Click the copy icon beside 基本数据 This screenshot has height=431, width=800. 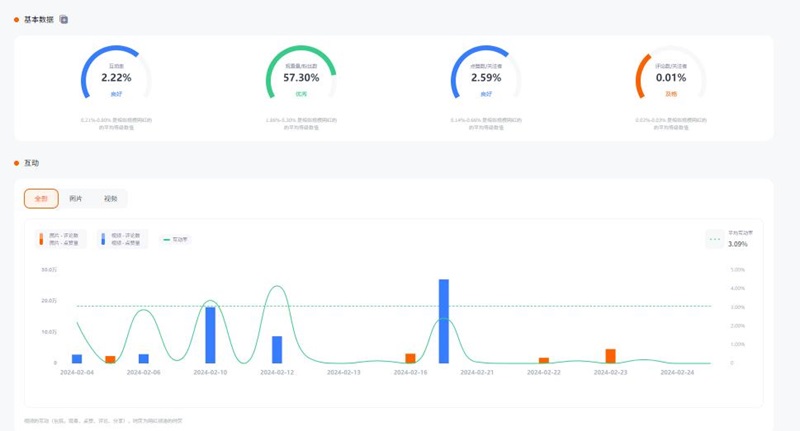(64, 19)
